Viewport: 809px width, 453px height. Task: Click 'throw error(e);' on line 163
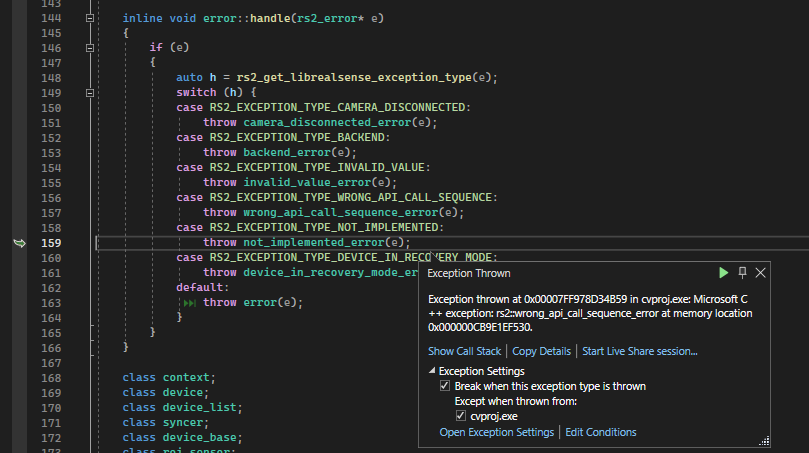[x=253, y=302]
